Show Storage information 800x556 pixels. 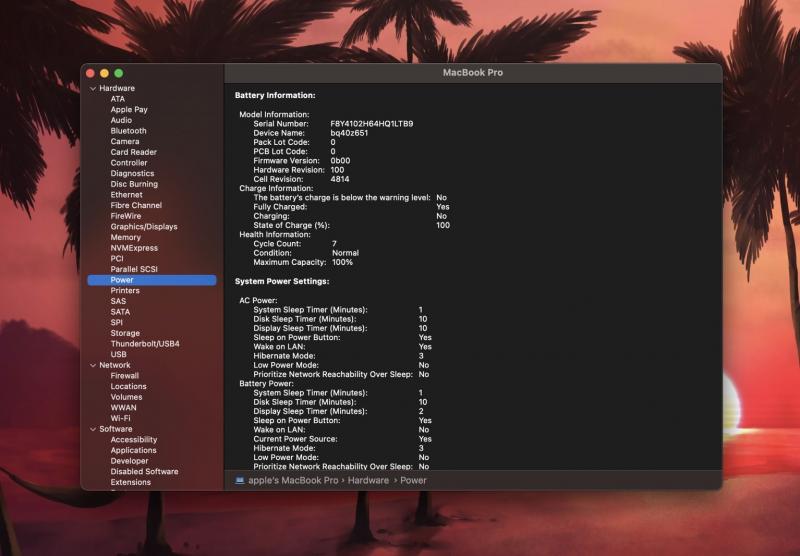125,333
